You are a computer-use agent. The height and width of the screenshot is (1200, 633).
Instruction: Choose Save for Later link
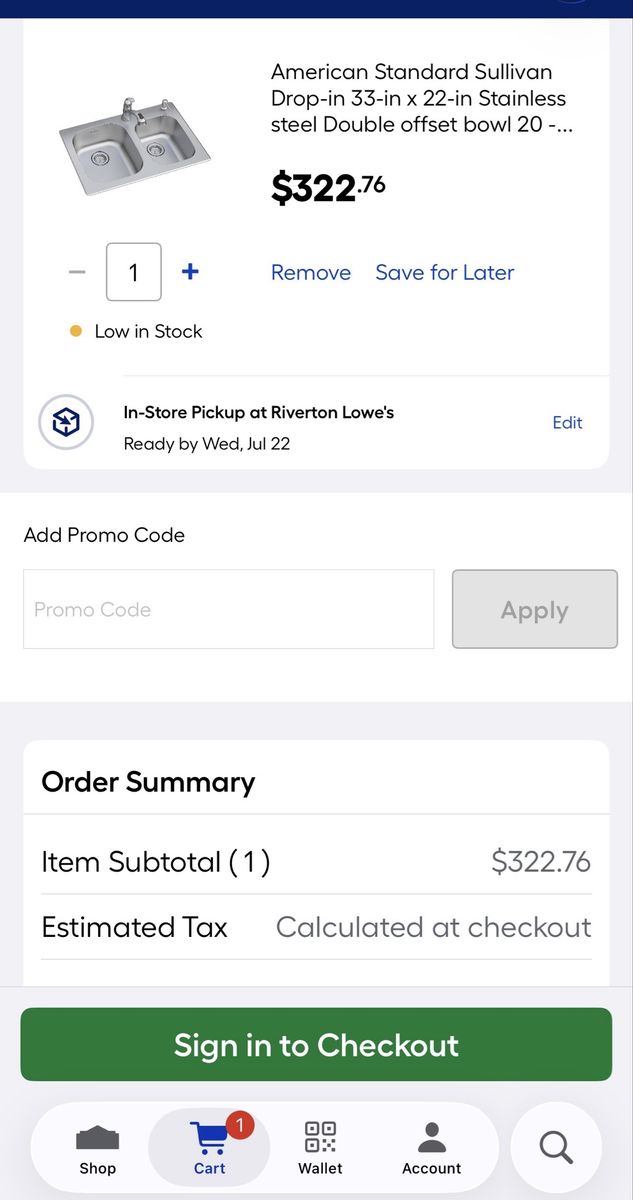click(445, 272)
